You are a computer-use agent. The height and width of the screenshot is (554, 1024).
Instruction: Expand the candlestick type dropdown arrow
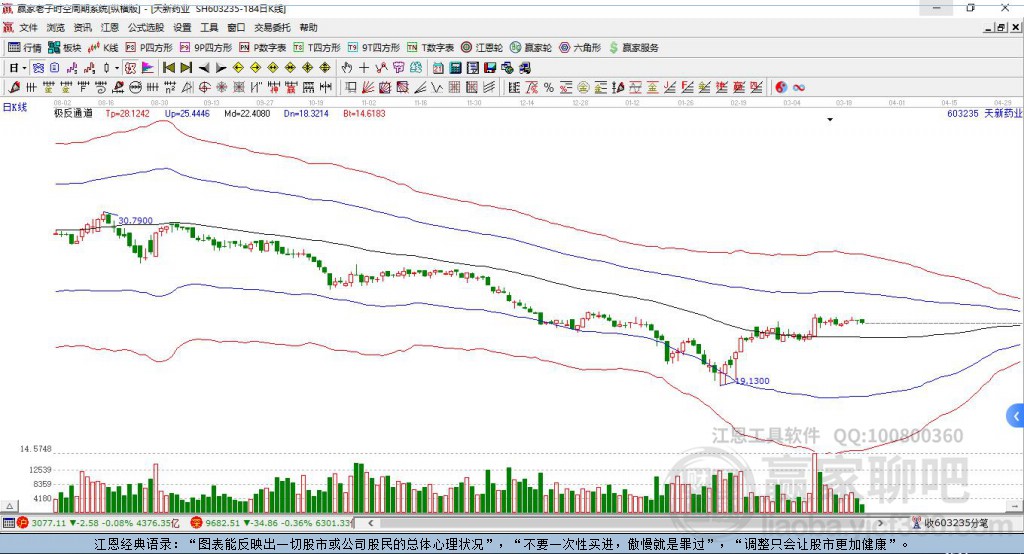point(117,67)
